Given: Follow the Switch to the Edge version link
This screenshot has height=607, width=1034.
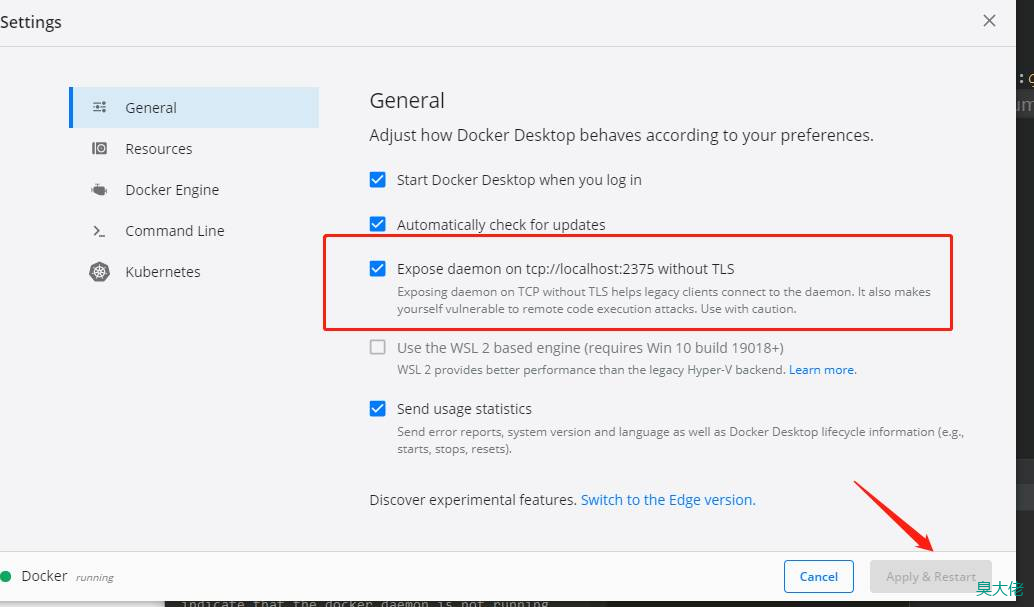Looking at the screenshot, I should (x=668, y=499).
